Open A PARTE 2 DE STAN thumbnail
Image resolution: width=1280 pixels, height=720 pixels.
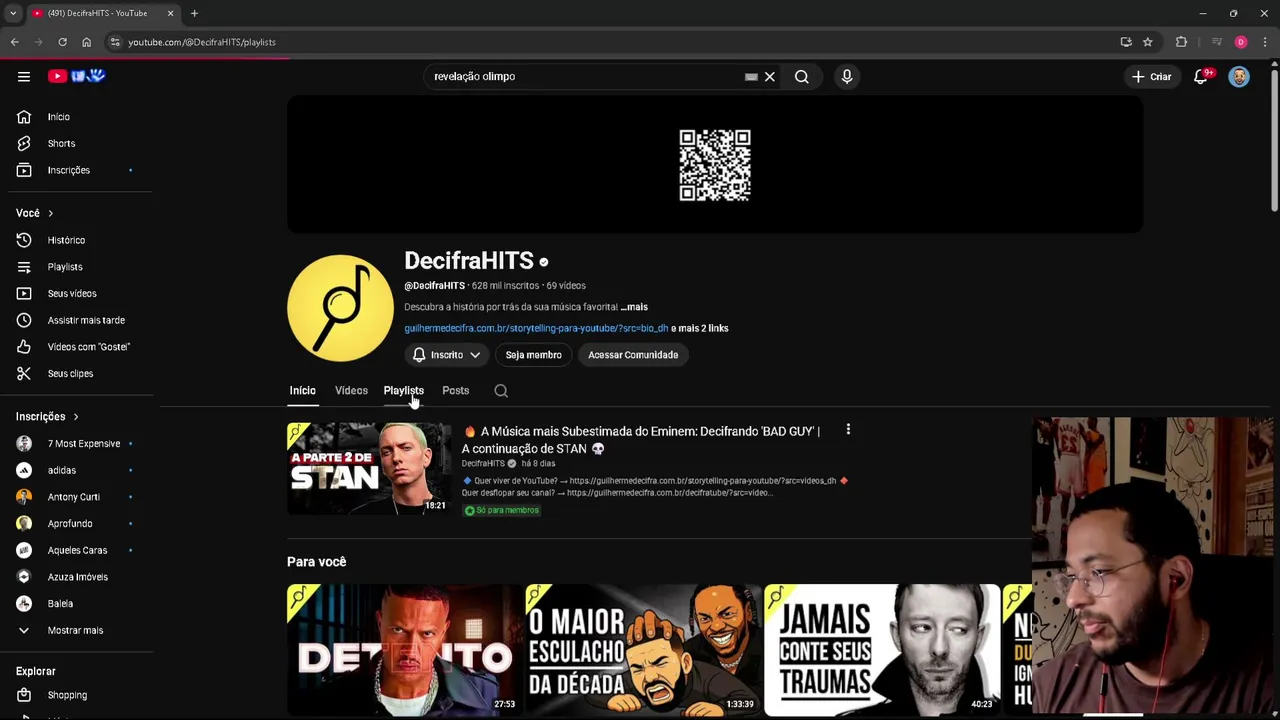coord(369,468)
